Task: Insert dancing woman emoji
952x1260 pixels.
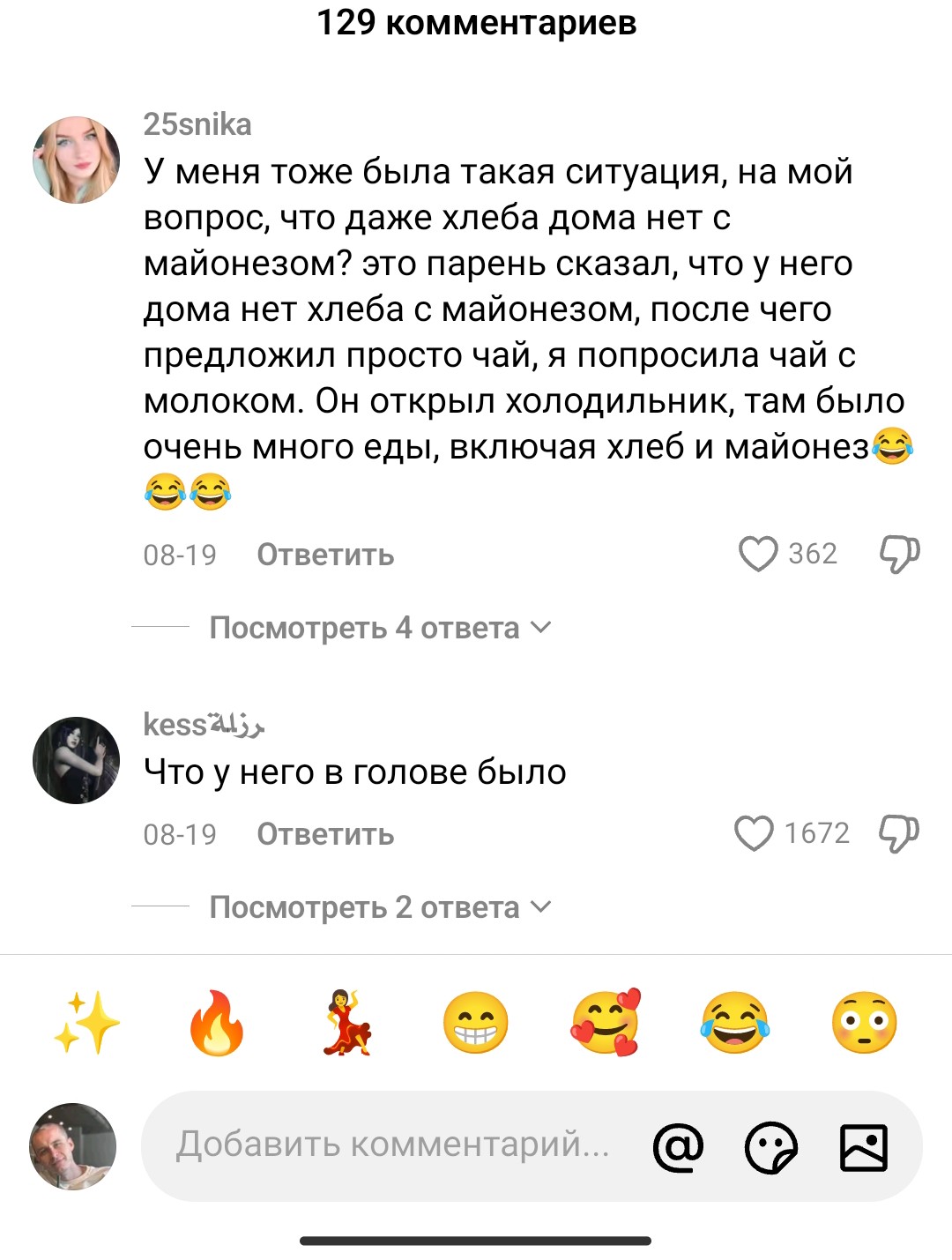Action: (x=346, y=1023)
